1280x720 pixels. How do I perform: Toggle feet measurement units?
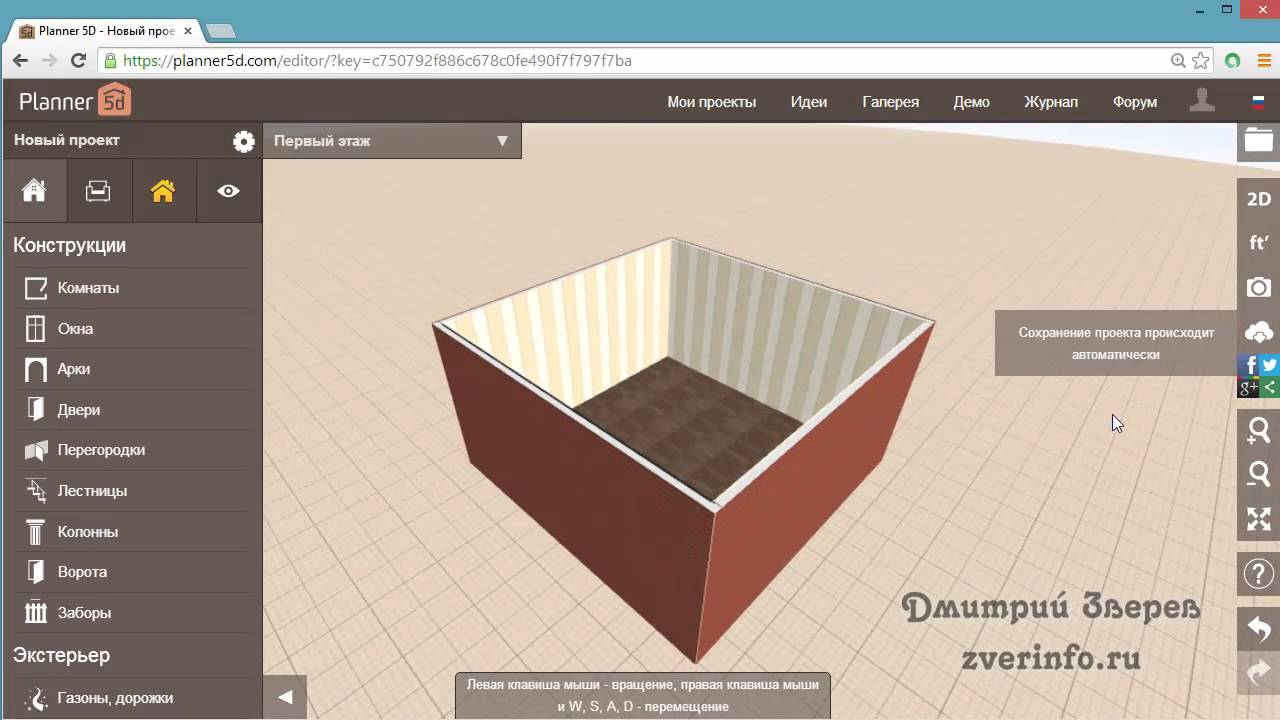(1259, 243)
